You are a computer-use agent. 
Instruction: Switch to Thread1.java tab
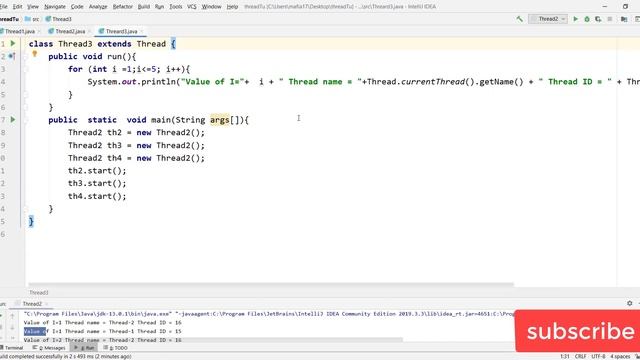click(19, 31)
